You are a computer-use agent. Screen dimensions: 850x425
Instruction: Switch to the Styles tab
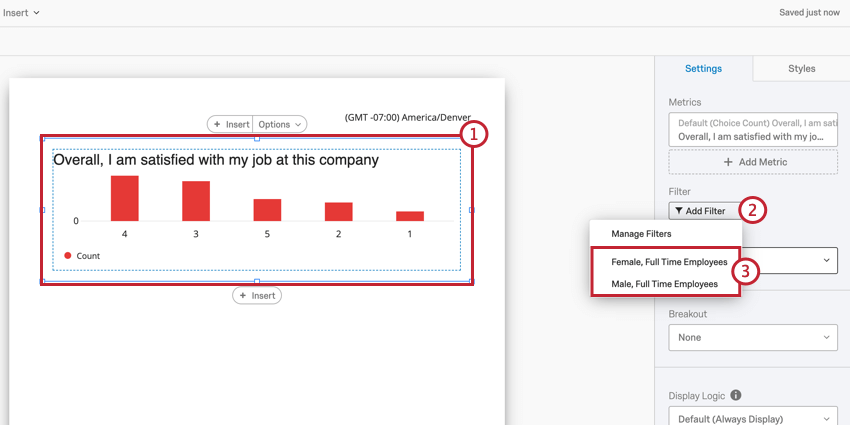[801, 68]
